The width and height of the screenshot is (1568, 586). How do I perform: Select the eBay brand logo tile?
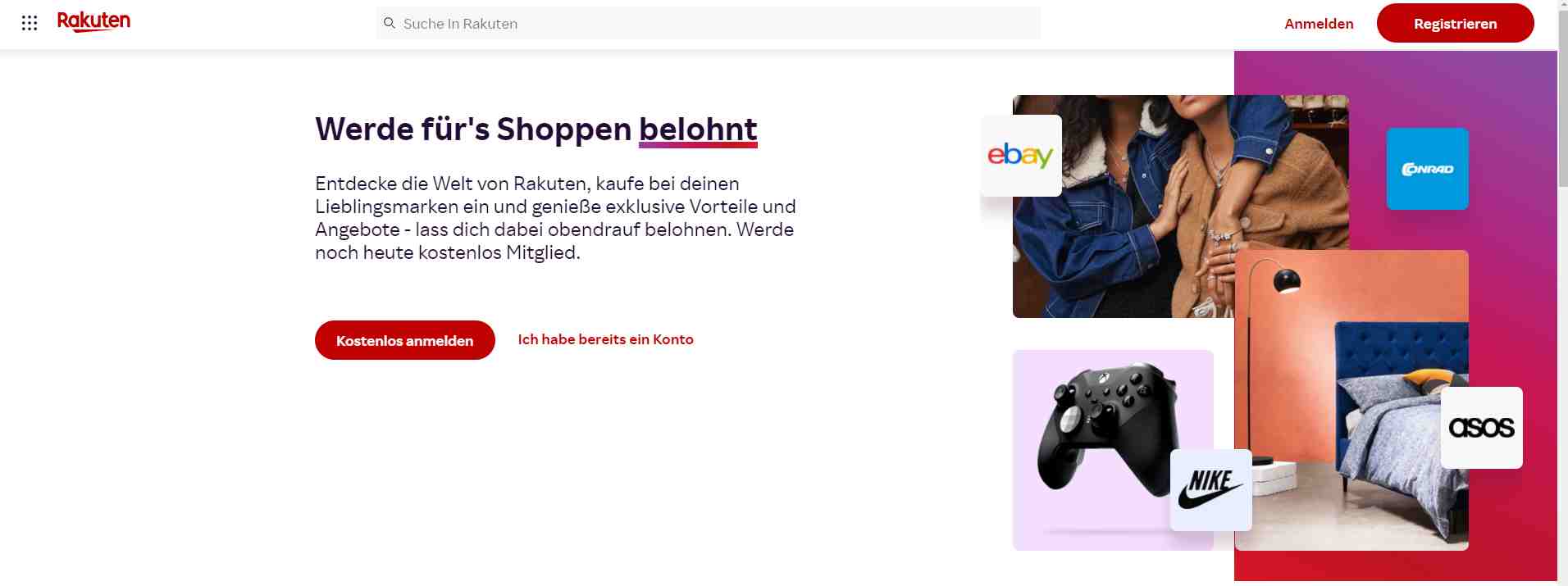coord(1021,155)
